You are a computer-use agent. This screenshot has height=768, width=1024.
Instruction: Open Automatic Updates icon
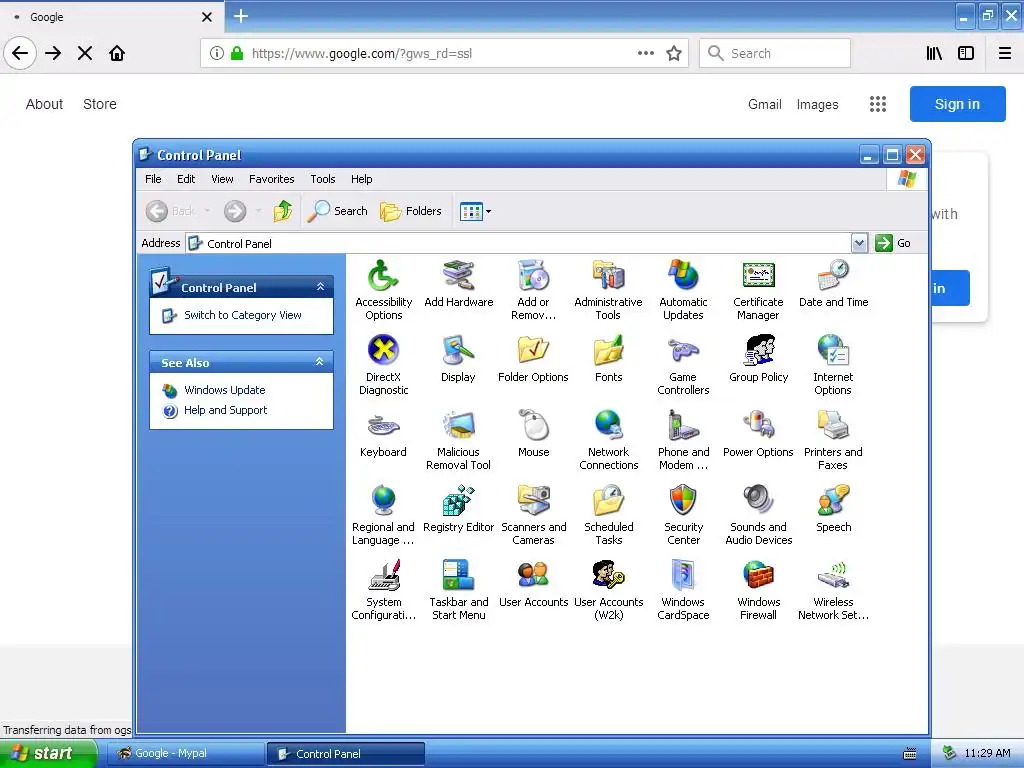point(683,290)
